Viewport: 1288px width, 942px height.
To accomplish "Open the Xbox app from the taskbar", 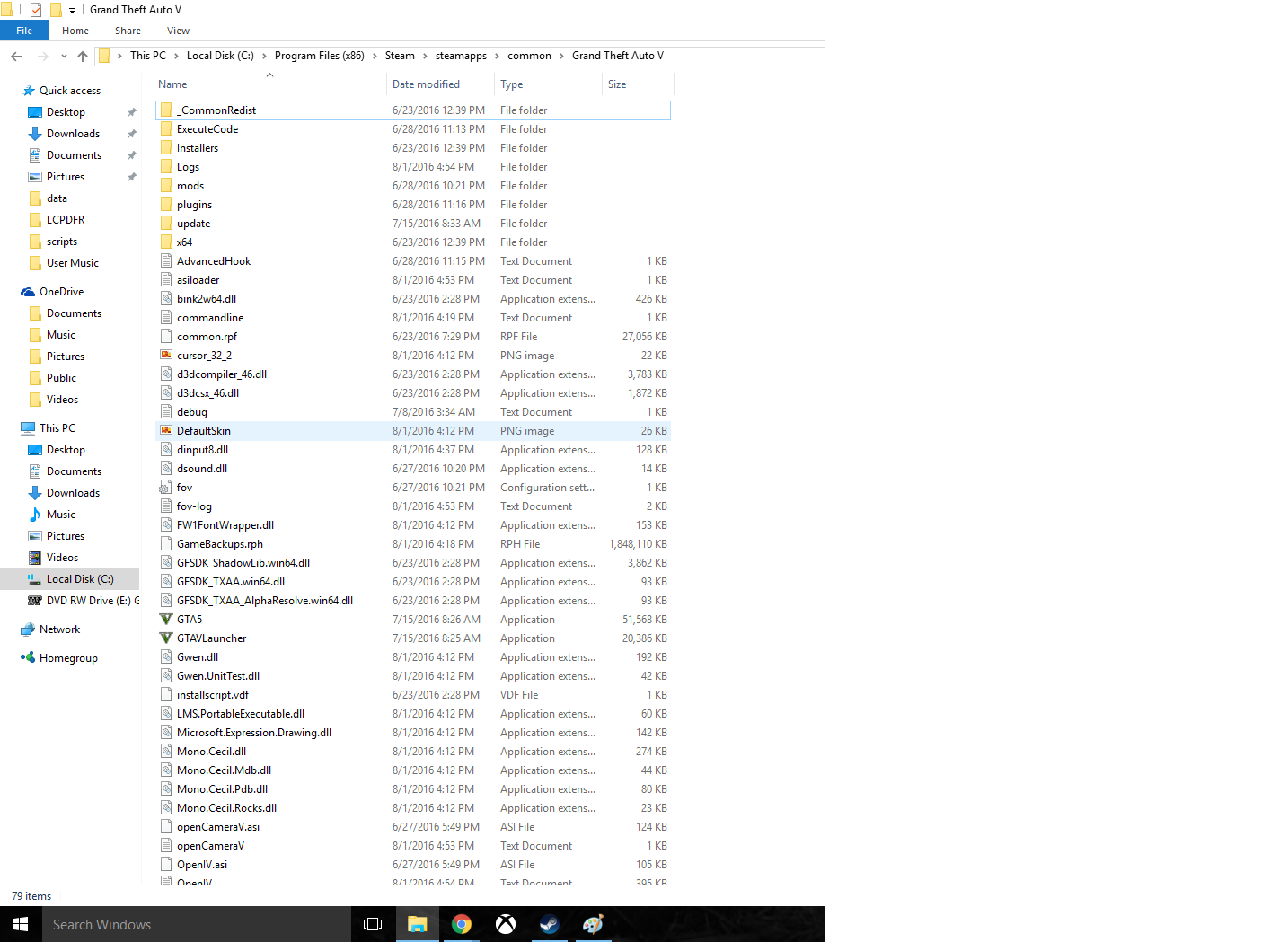I will 506,924.
